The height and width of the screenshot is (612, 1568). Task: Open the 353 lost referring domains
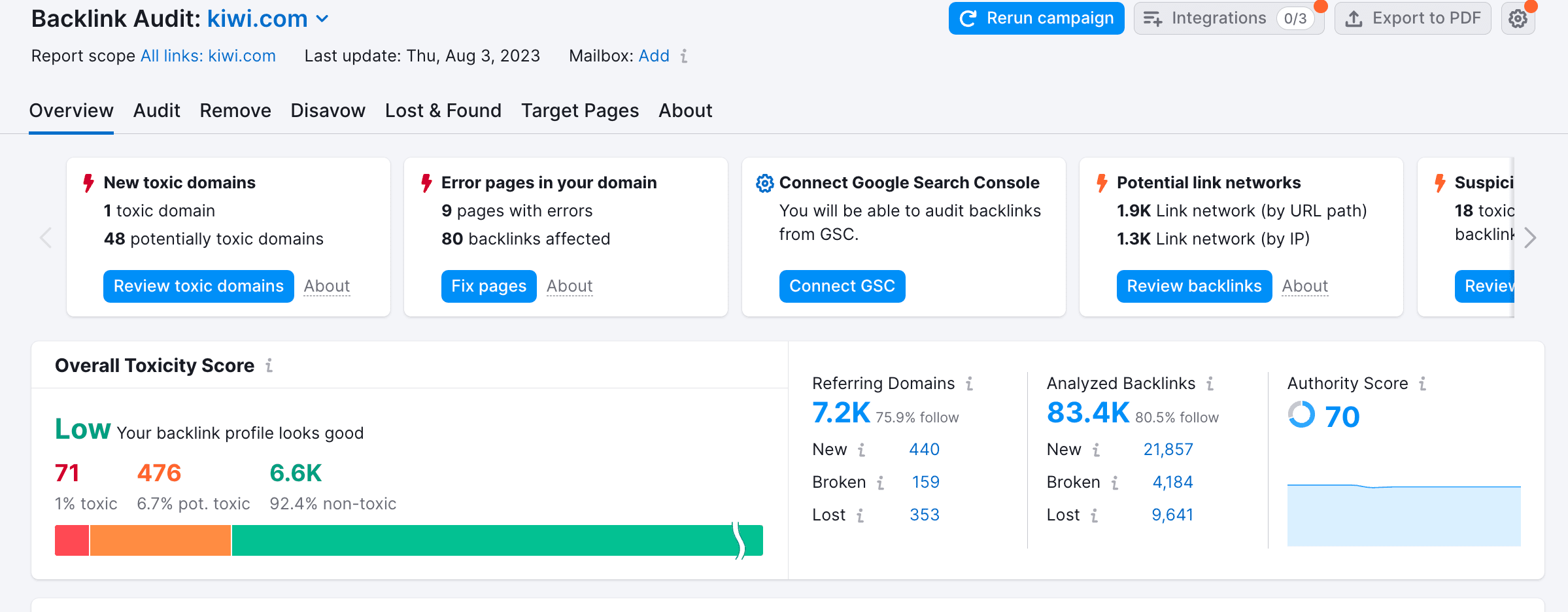coord(925,515)
